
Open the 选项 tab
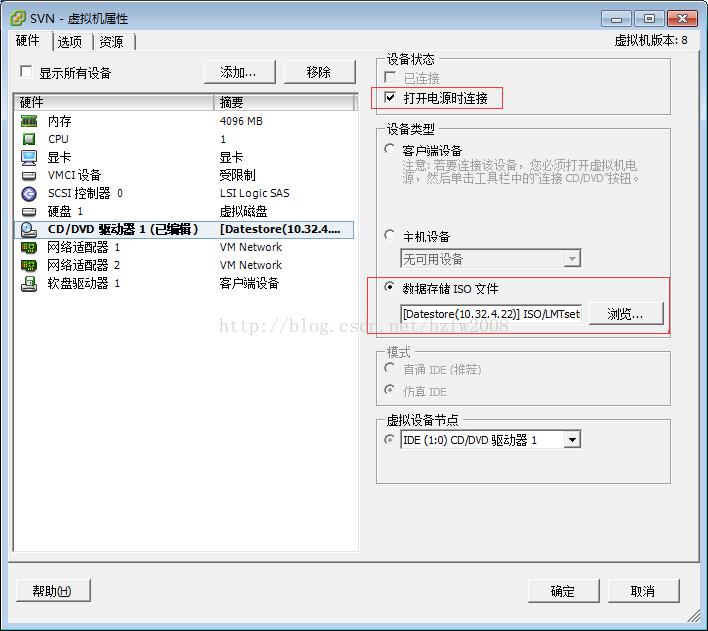pyautogui.click(x=70, y=42)
